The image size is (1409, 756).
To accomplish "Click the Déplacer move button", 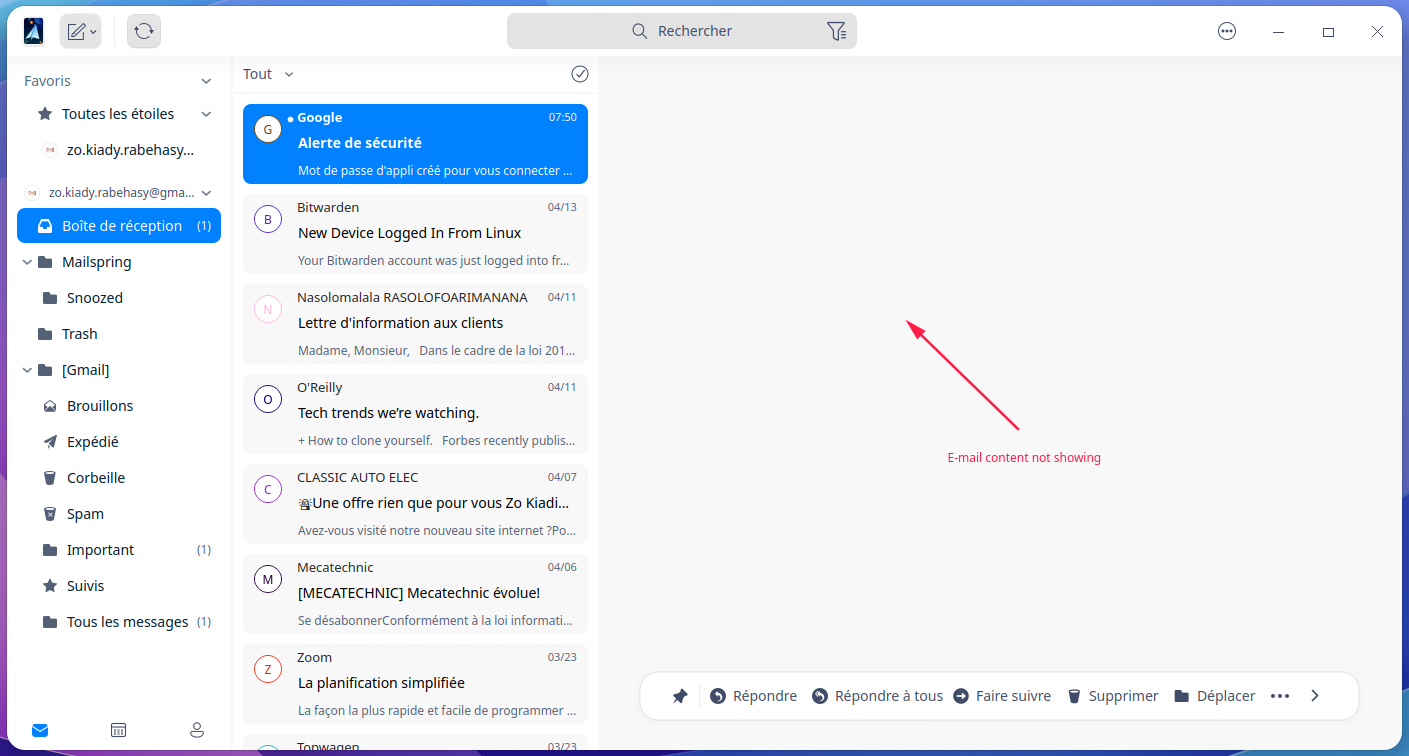I will (1214, 696).
